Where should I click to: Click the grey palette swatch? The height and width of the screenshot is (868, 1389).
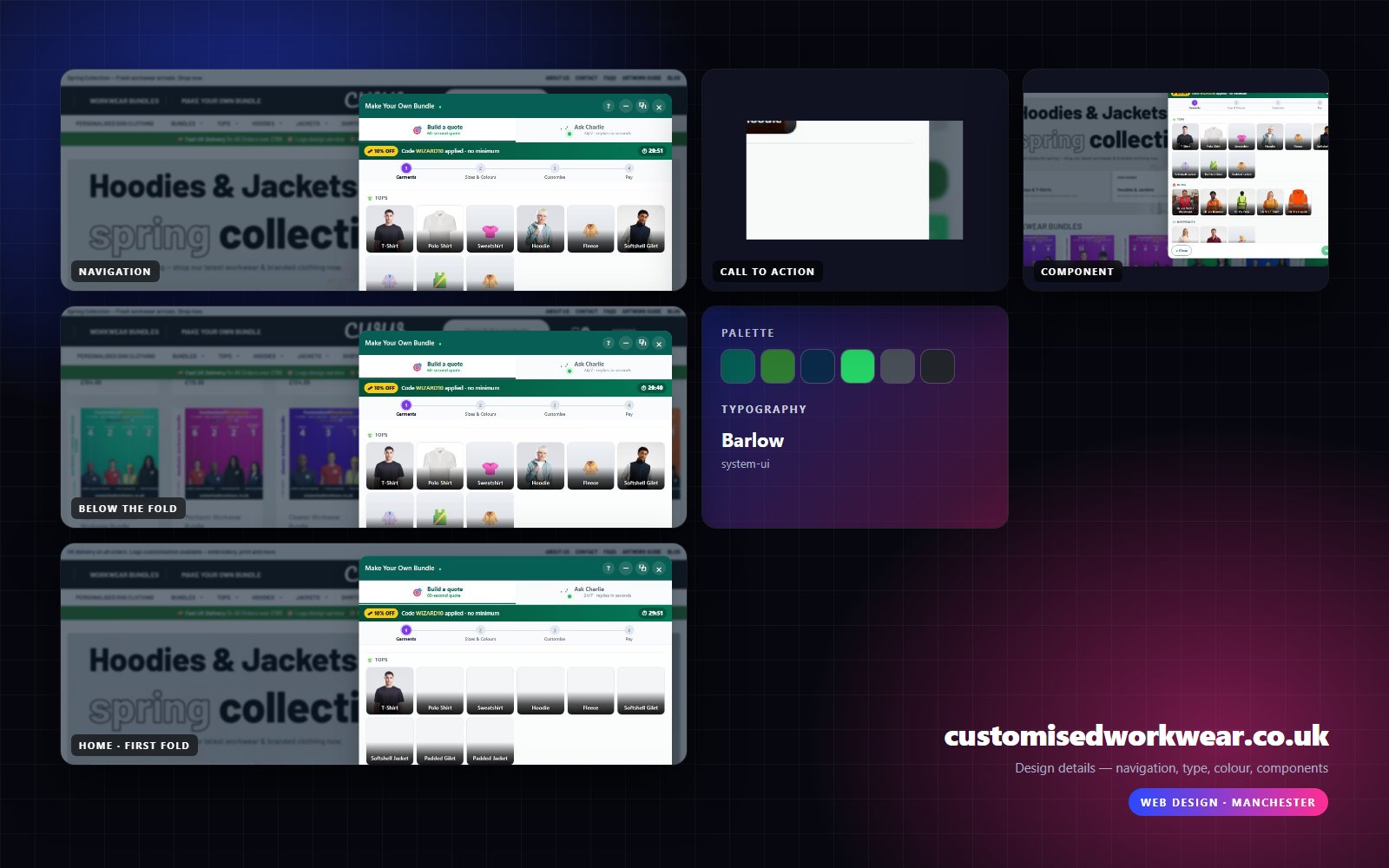(x=898, y=366)
